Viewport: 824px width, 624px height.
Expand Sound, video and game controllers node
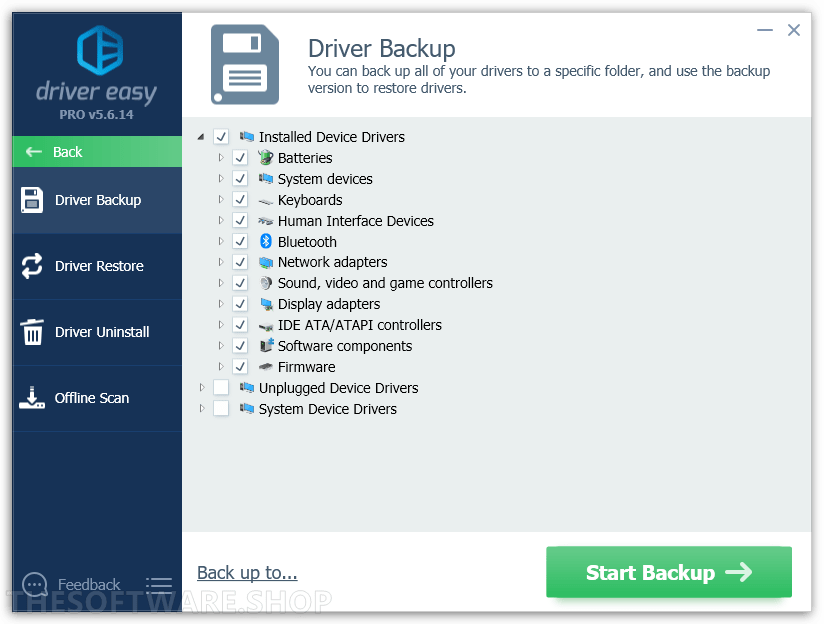click(x=221, y=283)
